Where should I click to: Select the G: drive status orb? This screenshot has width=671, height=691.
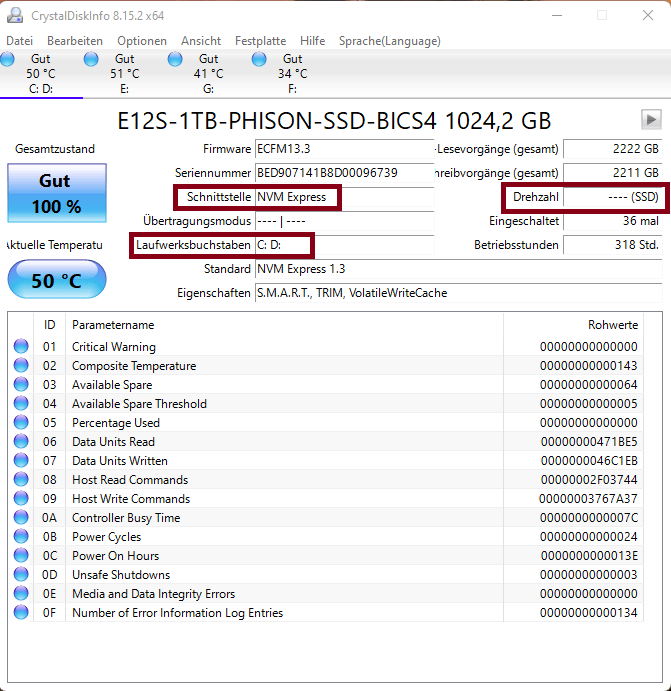click(175, 59)
